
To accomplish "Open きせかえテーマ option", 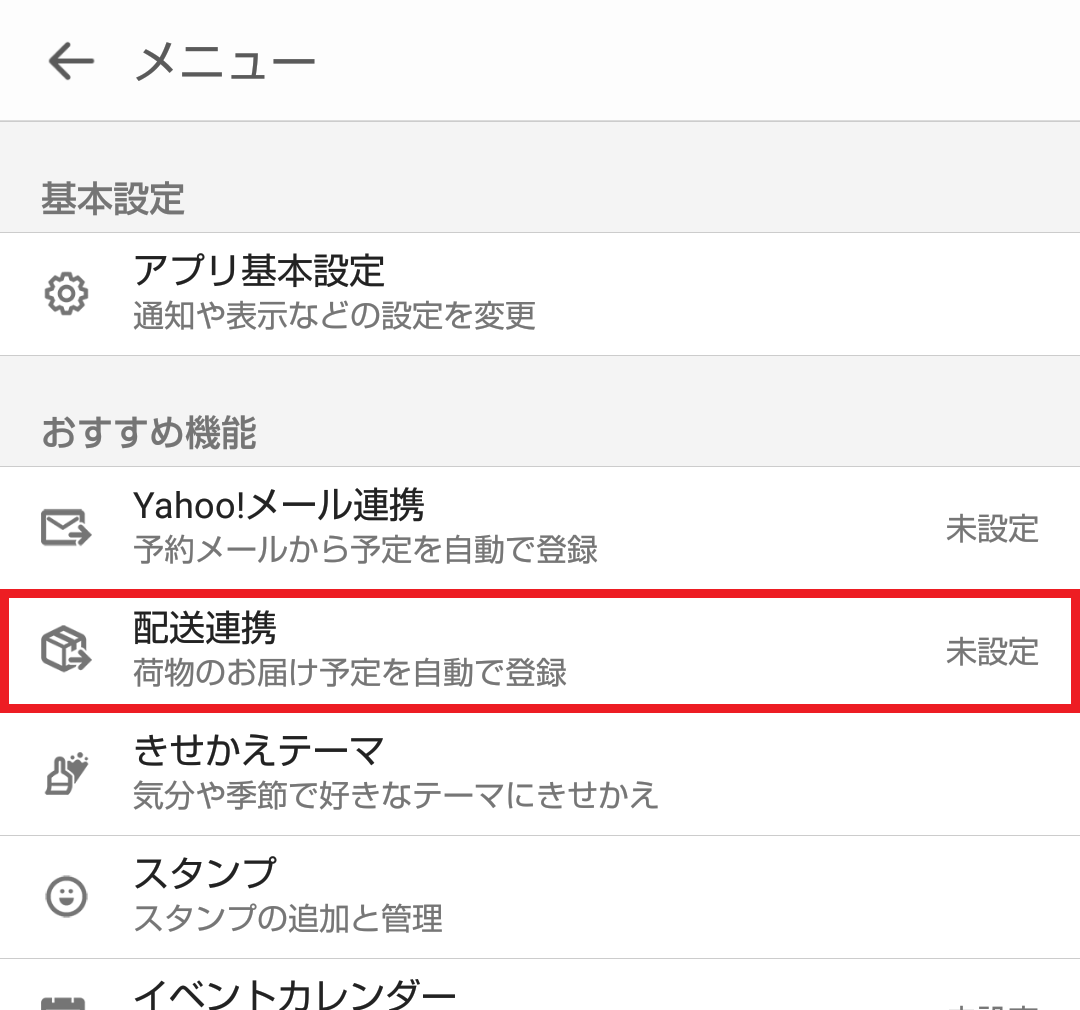I will pyautogui.click(x=259, y=750).
